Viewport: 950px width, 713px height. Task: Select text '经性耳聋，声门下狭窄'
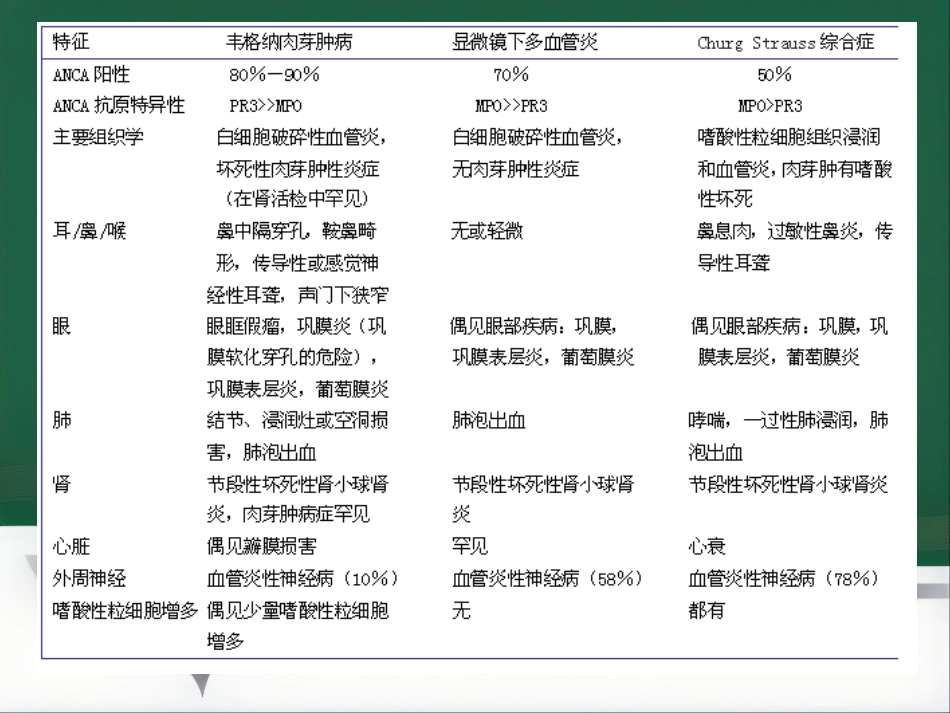click(x=297, y=295)
